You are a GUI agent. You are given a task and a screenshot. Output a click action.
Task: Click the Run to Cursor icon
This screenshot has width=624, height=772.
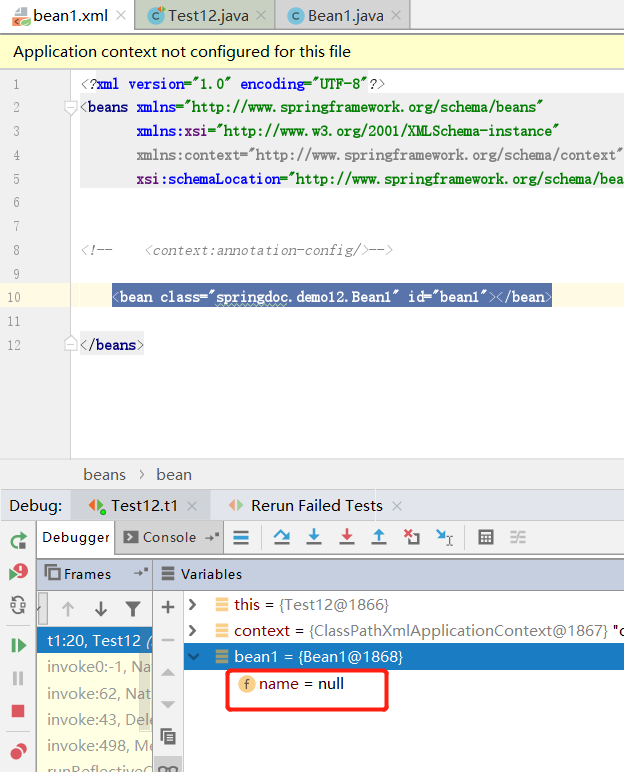pos(444,537)
